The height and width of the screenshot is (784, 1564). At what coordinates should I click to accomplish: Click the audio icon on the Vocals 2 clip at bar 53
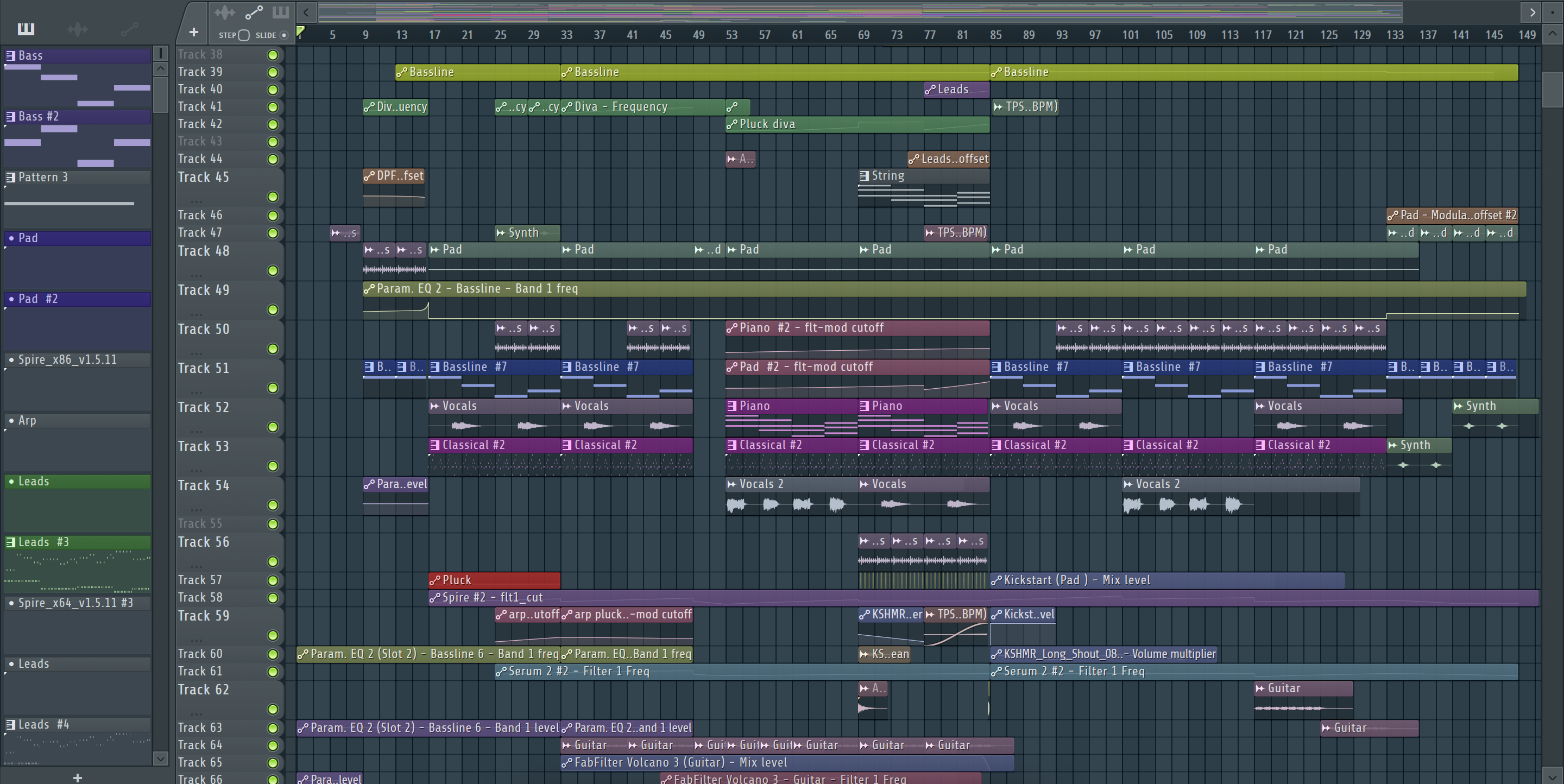(731, 484)
